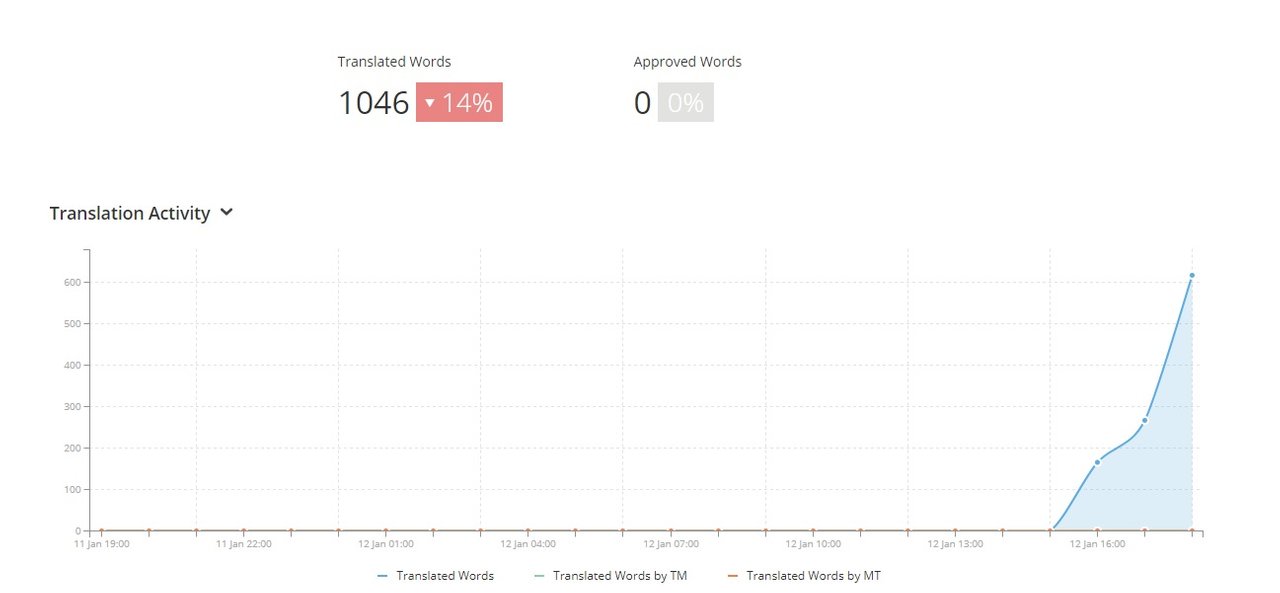Hide the Translated Words by TM series
This screenshot has width=1280, height=593.
(619, 576)
